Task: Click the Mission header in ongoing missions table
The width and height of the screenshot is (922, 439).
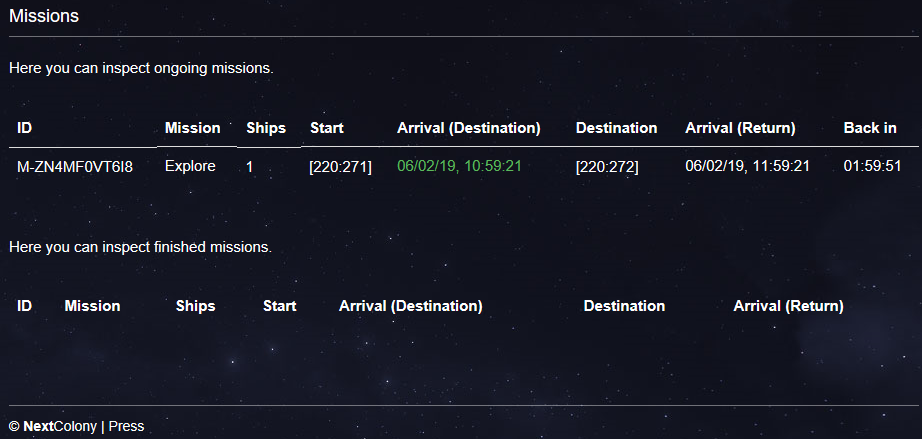Action: [x=192, y=128]
